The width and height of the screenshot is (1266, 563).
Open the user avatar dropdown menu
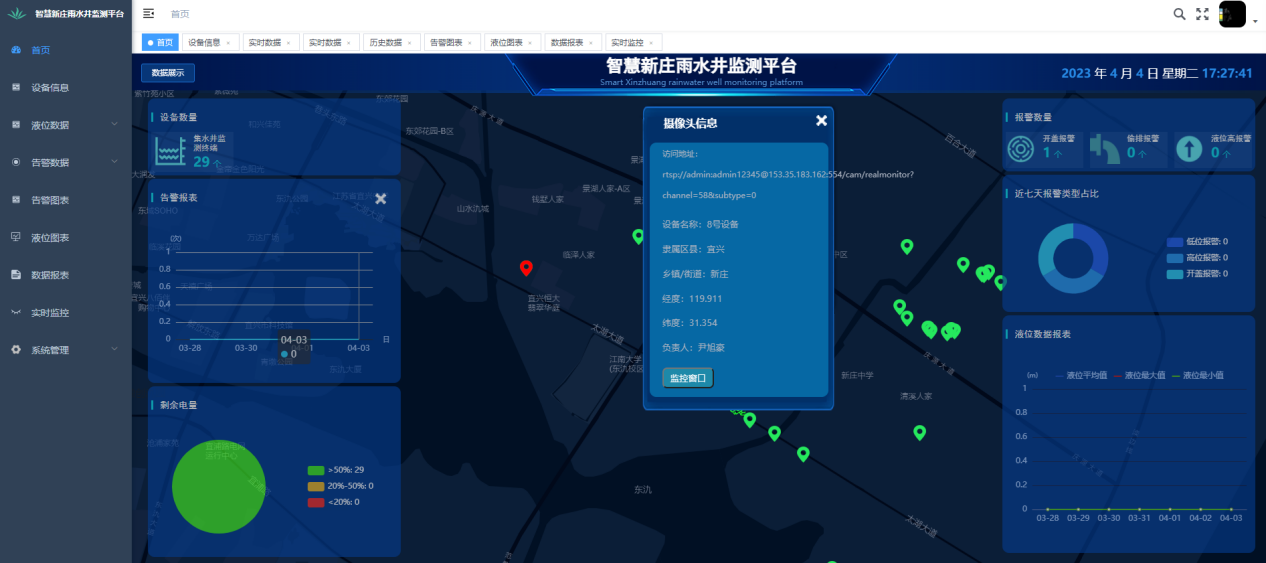pos(1236,15)
